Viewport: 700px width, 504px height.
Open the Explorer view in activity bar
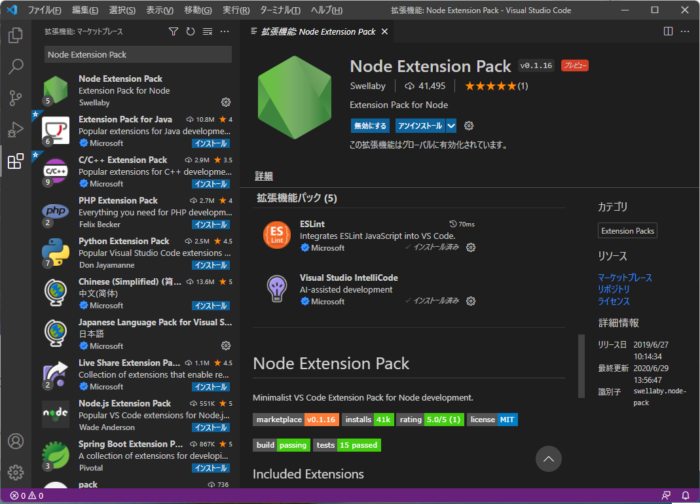click(16, 35)
